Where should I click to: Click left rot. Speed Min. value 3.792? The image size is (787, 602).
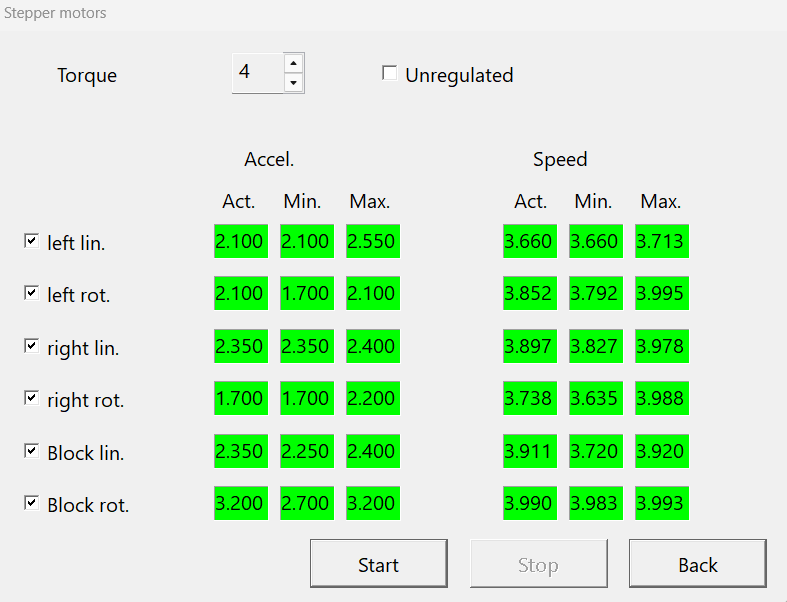coord(596,293)
